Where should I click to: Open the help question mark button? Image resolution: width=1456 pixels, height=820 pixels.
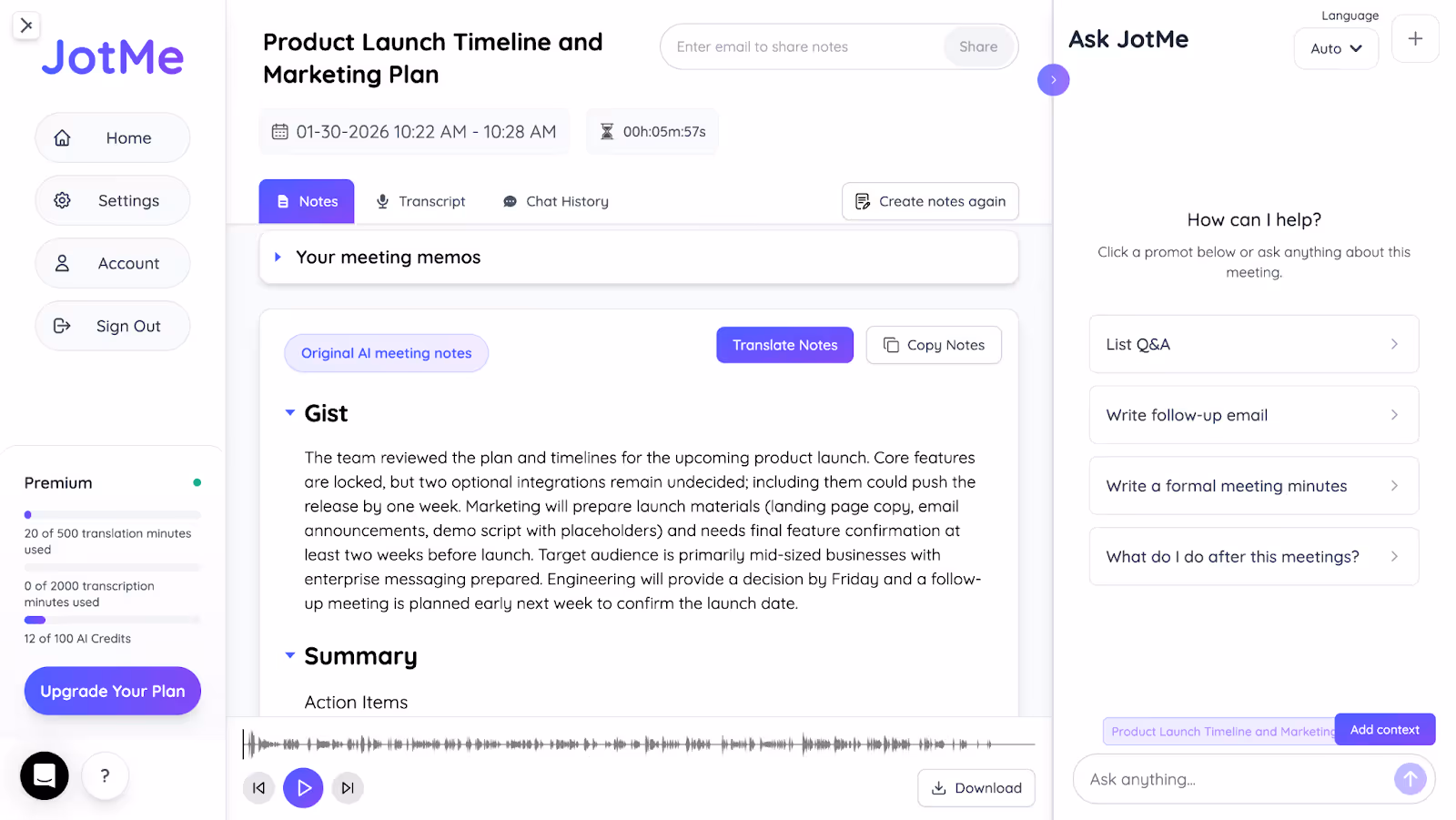coord(105,775)
